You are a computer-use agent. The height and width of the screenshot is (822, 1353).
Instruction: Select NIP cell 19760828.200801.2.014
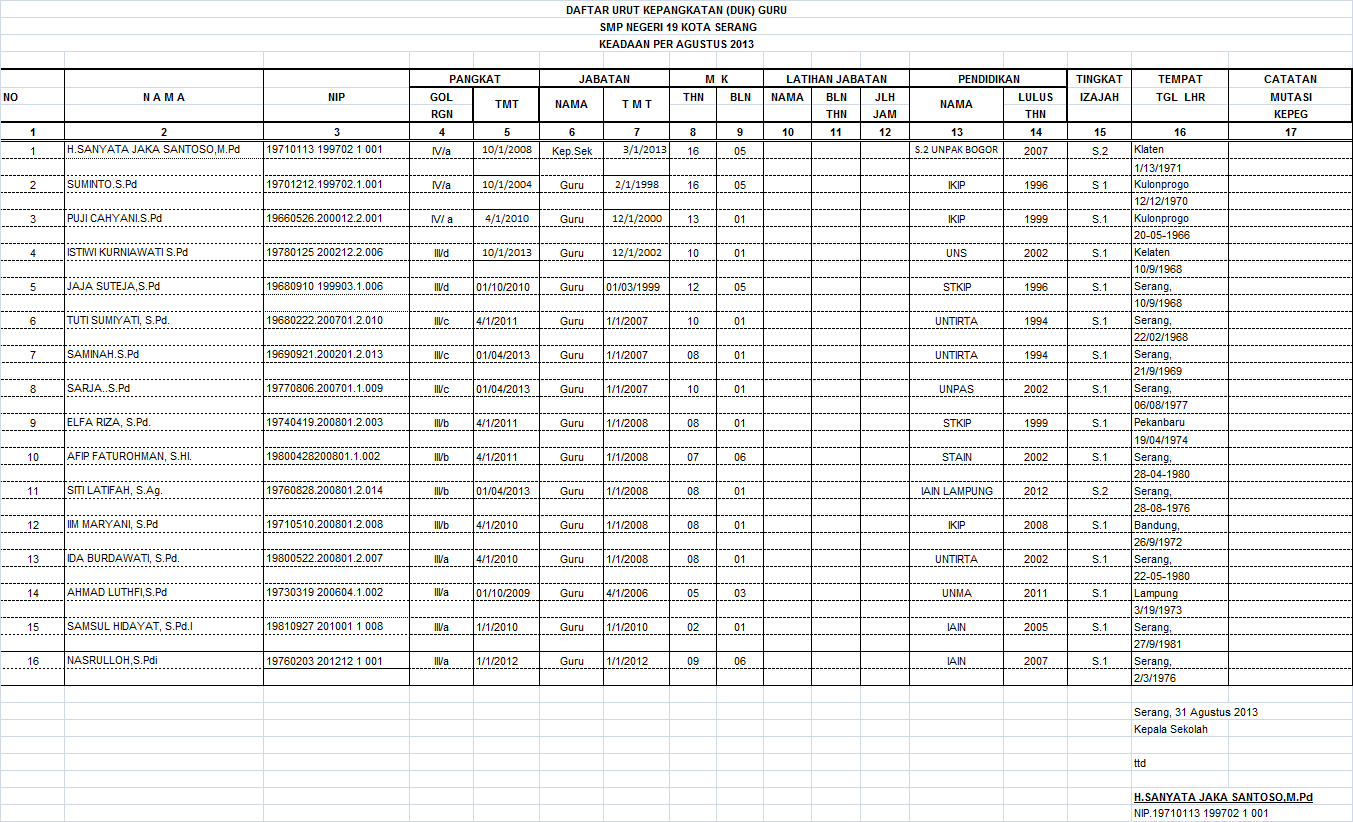click(x=336, y=490)
